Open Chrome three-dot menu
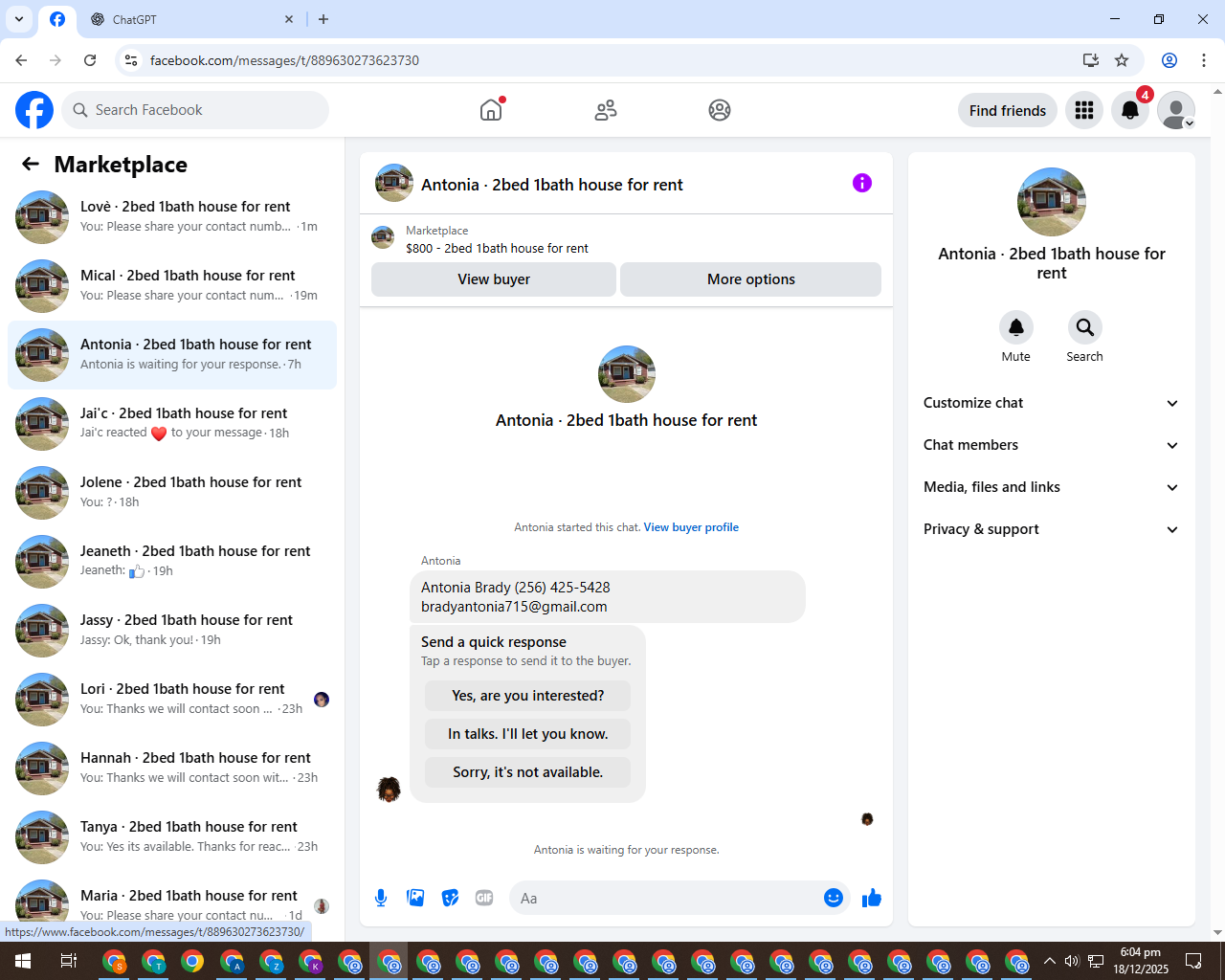This screenshot has height=980, width=1225. point(1204,60)
